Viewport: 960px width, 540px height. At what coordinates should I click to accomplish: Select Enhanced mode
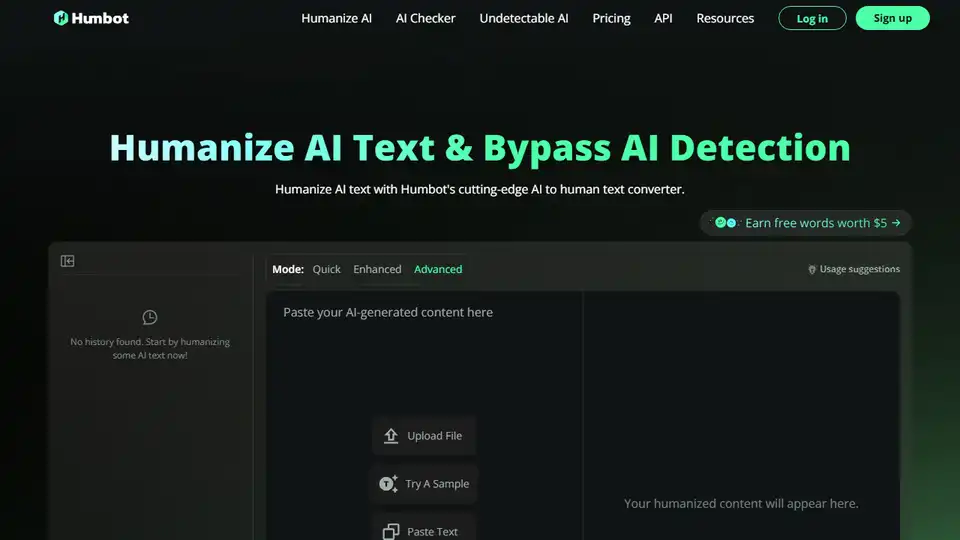[x=377, y=269]
